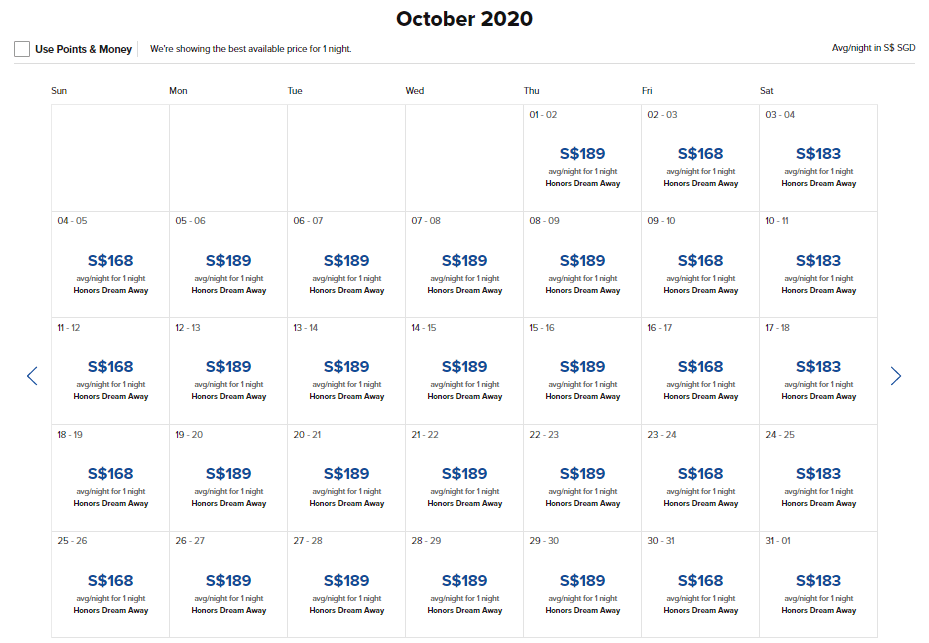Go to the next month arrow
This screenshot has height=643, width=929.
[x=895, y=376]
